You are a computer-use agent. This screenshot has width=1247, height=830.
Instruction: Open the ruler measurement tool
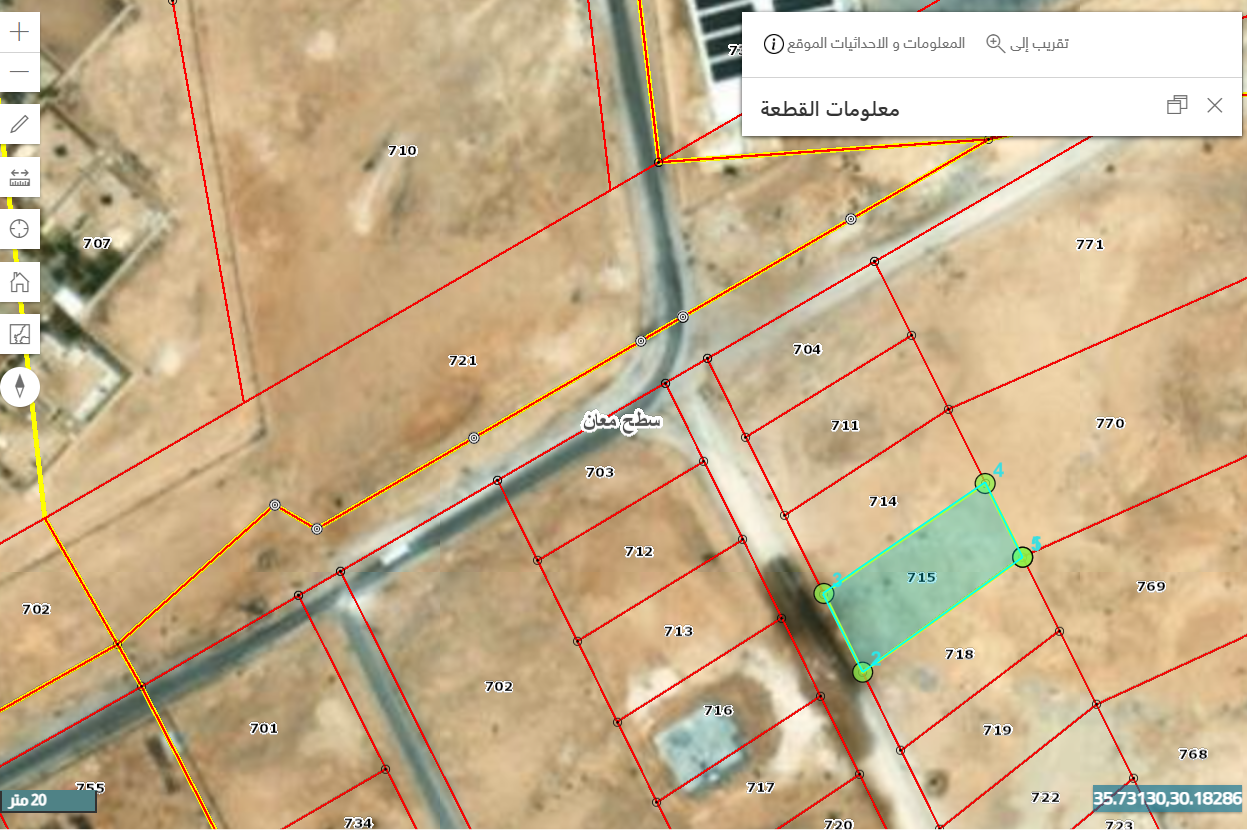point(19,177)
